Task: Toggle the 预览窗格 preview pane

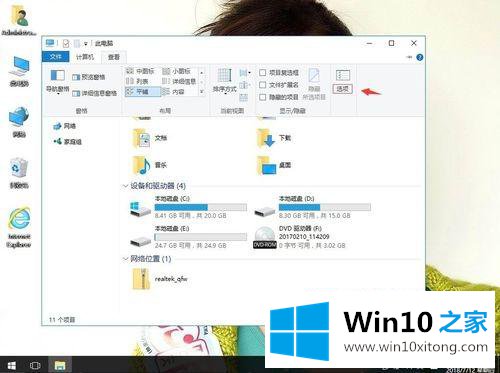Action: 89,77
